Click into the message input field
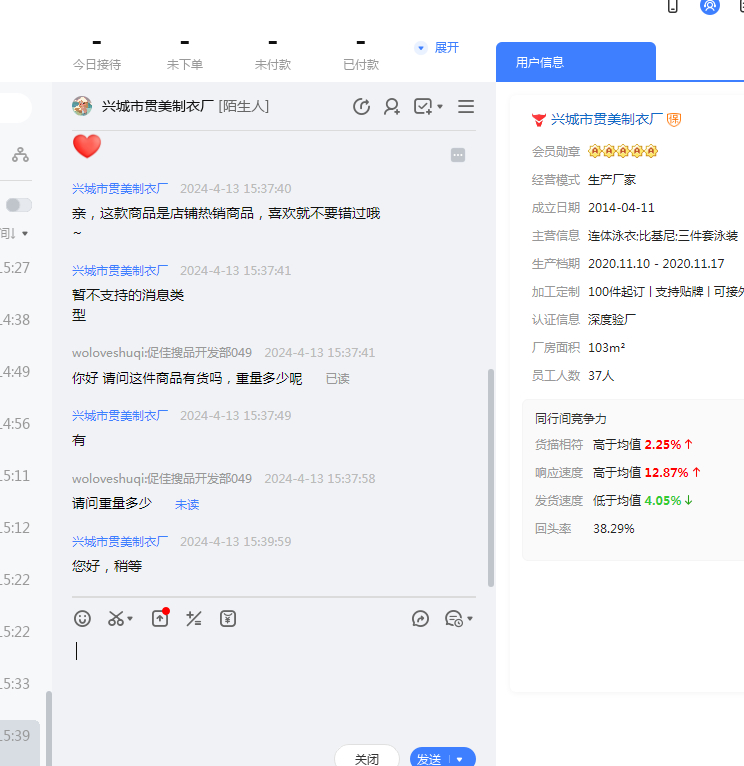744x766 pixels. (270, 680)
